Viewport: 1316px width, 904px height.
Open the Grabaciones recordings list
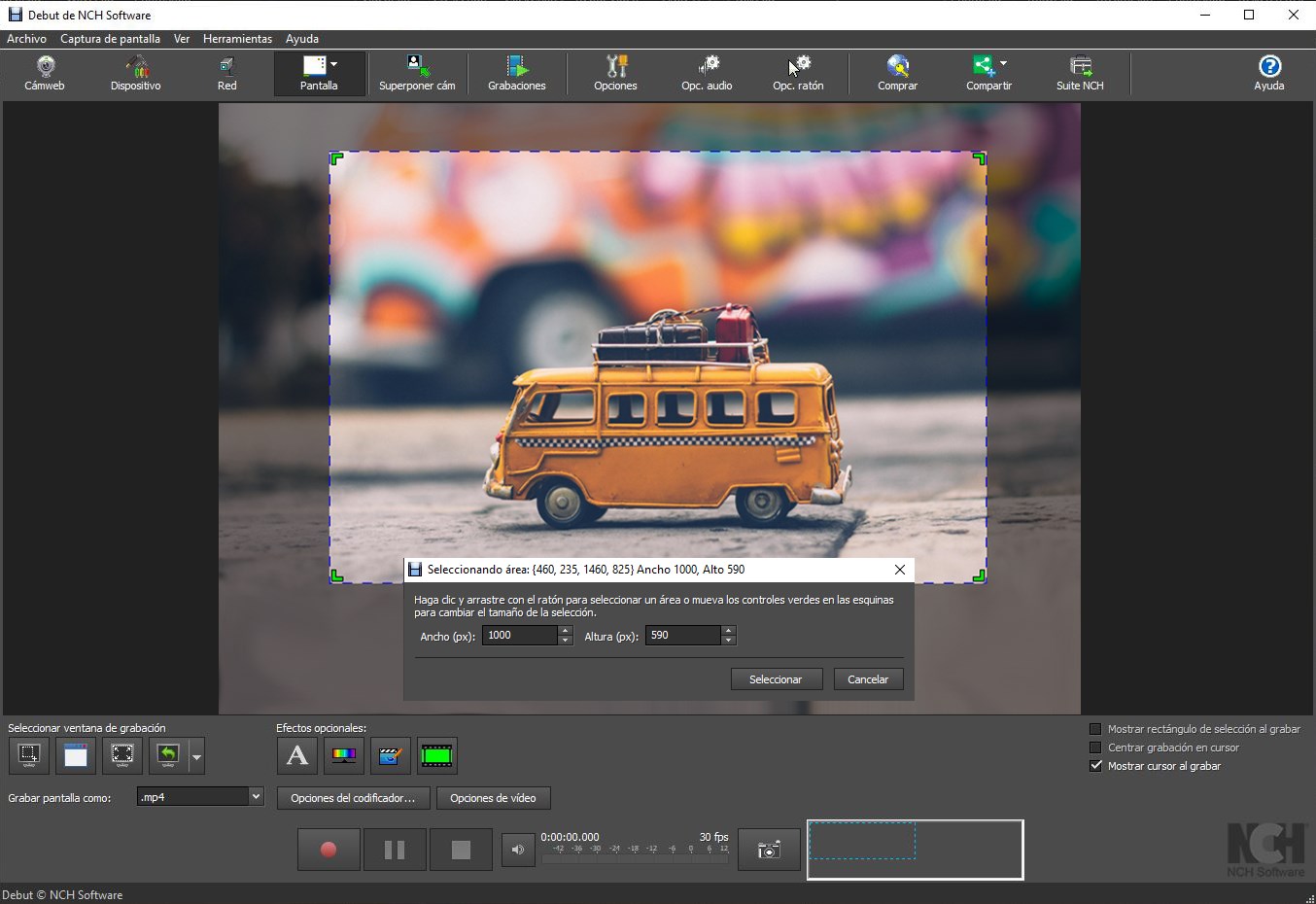click(517, 74)
